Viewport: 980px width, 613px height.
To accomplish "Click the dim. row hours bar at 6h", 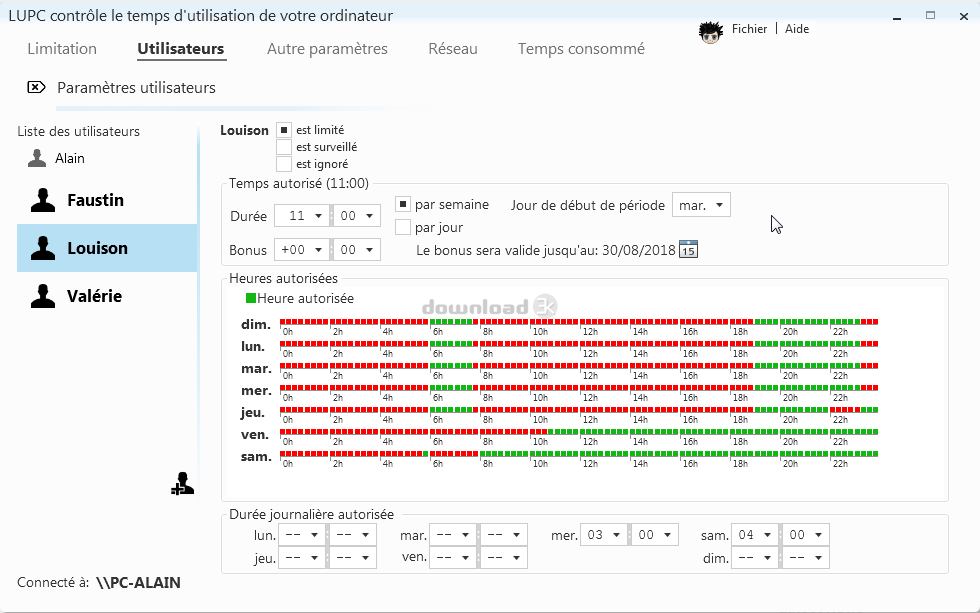I will [x=432, y=322].
